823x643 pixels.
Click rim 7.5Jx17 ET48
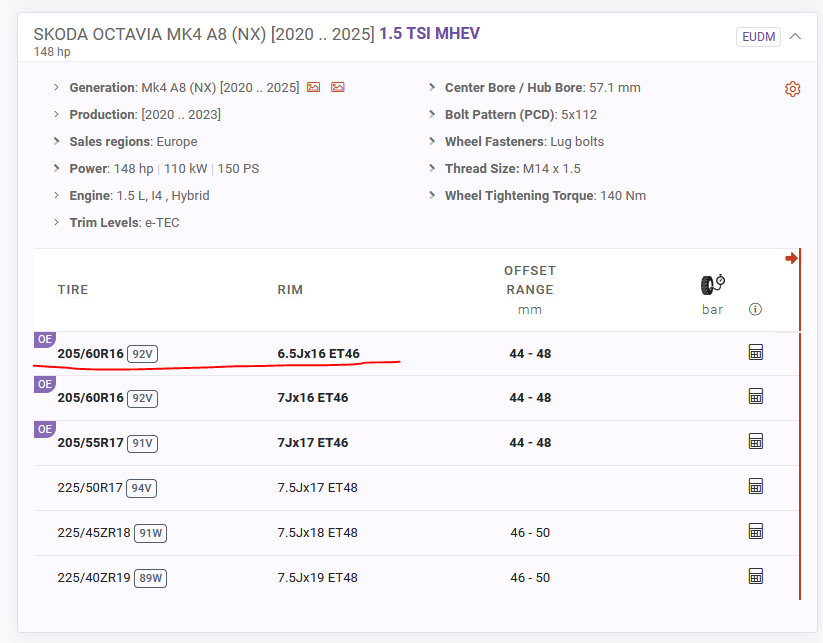click(x=318, y=488)
